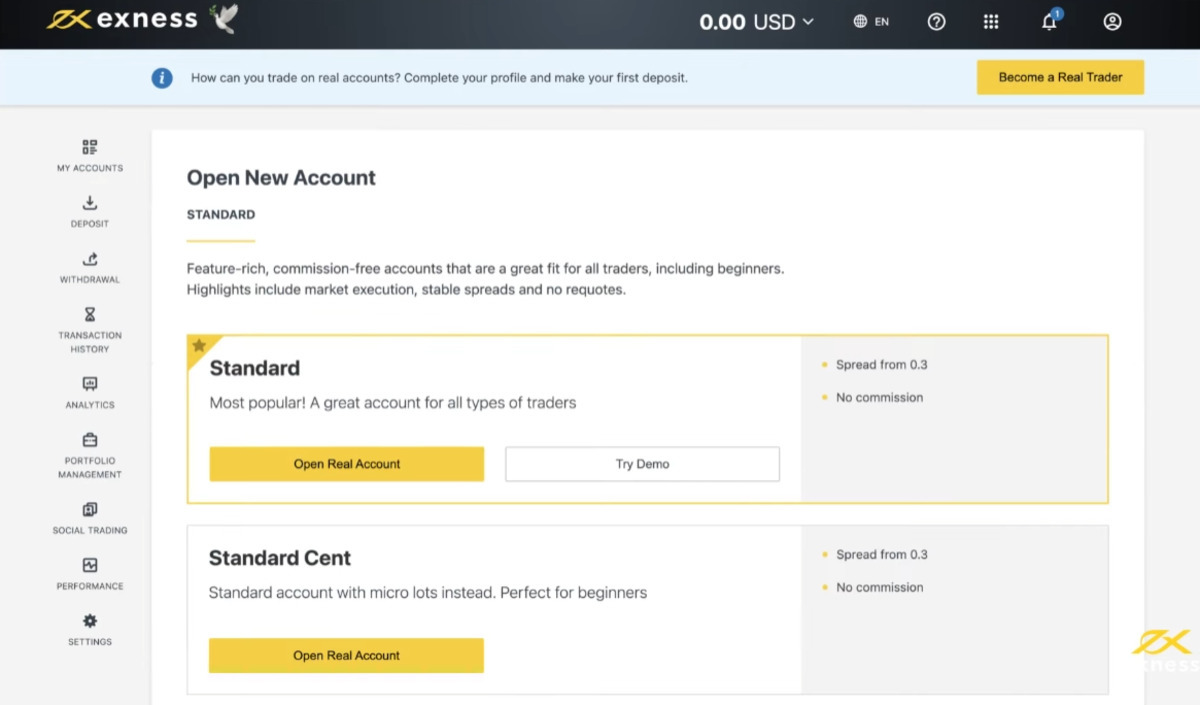Click Become a Real Trader button
The width and height of the screenshot is (1200, 705).
click(x=1060, y=77)
